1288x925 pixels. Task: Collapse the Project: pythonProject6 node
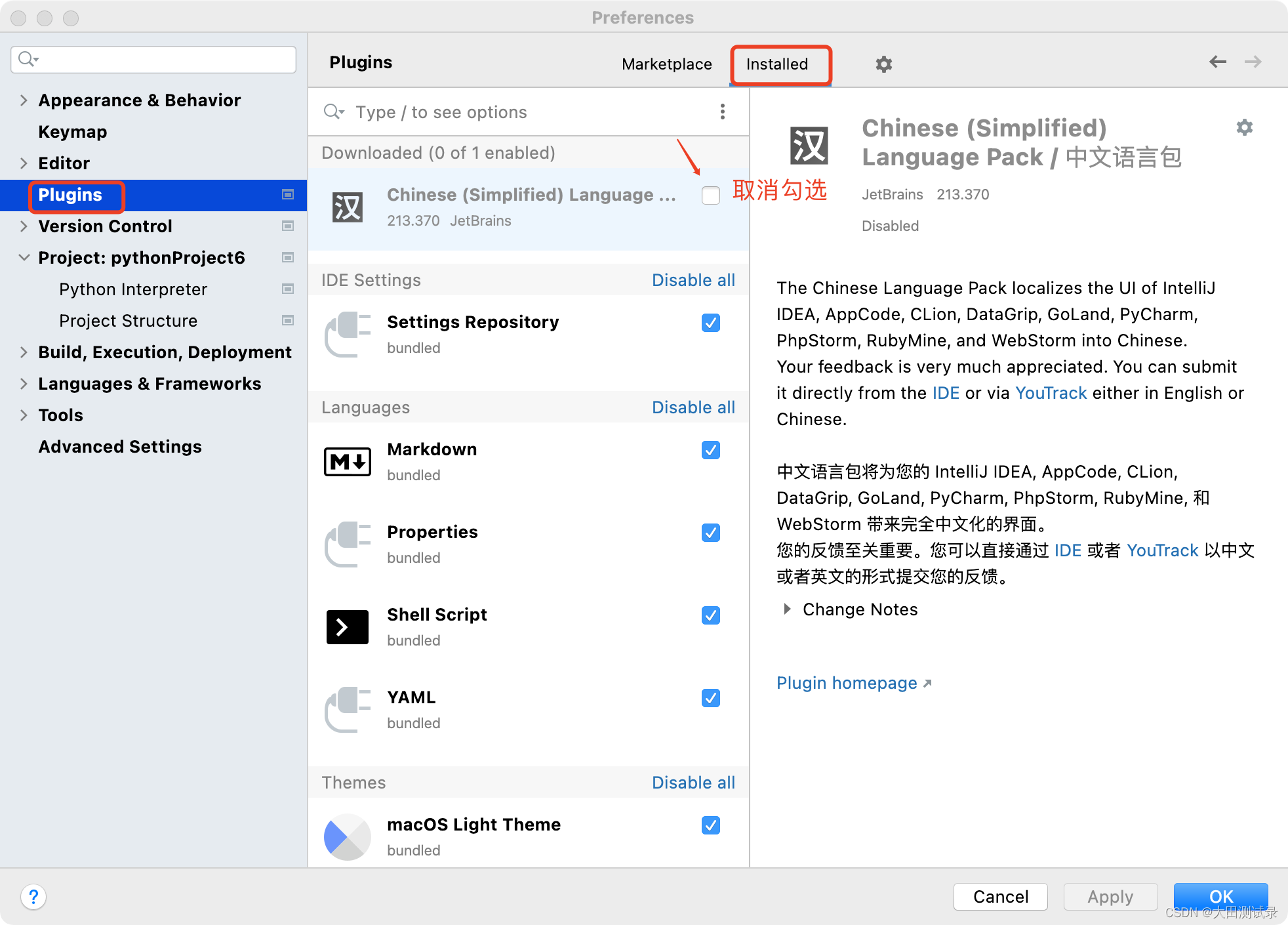[x=24, y=258]
